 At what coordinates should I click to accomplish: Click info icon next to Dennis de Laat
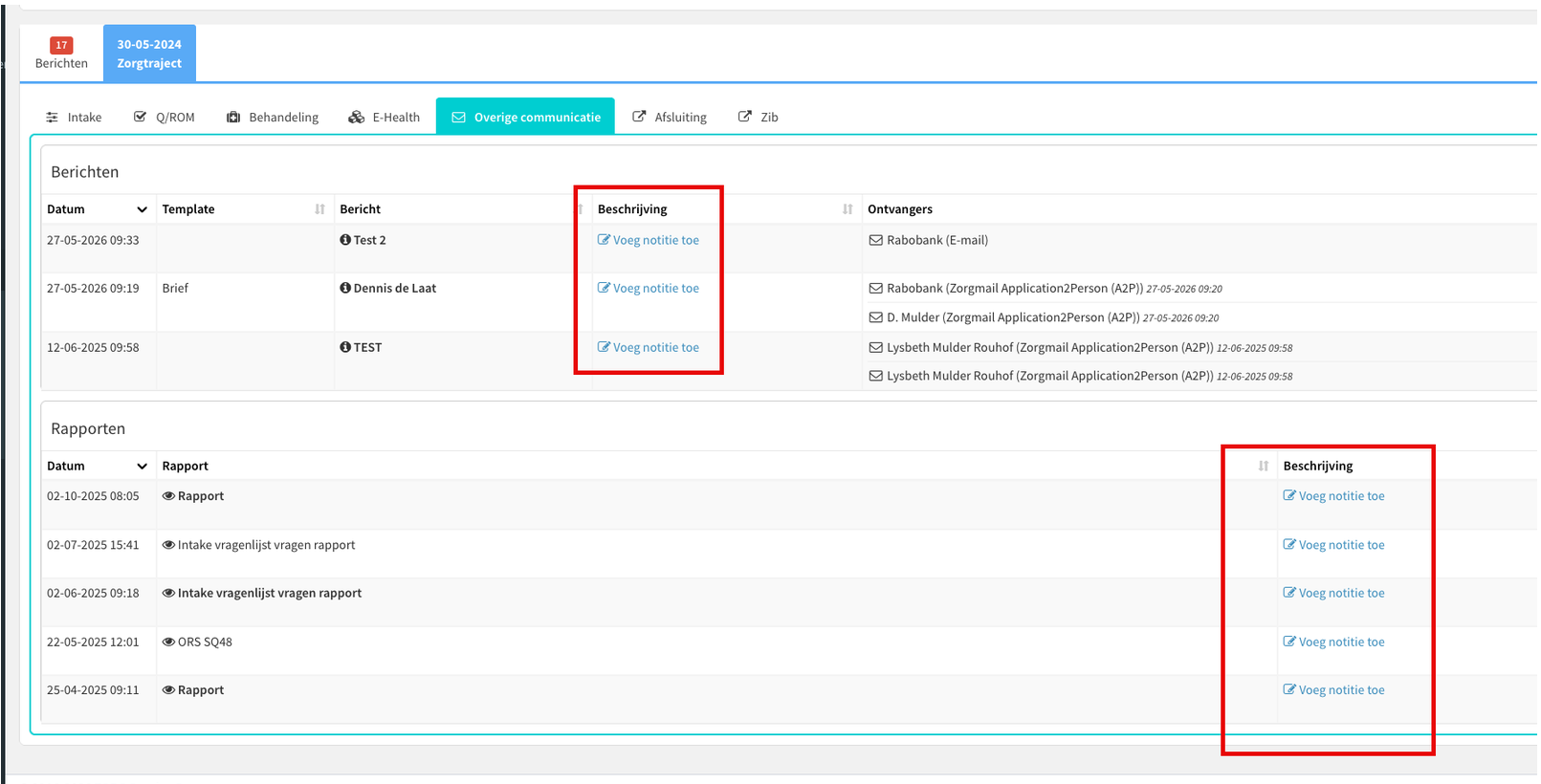[345, 288]
